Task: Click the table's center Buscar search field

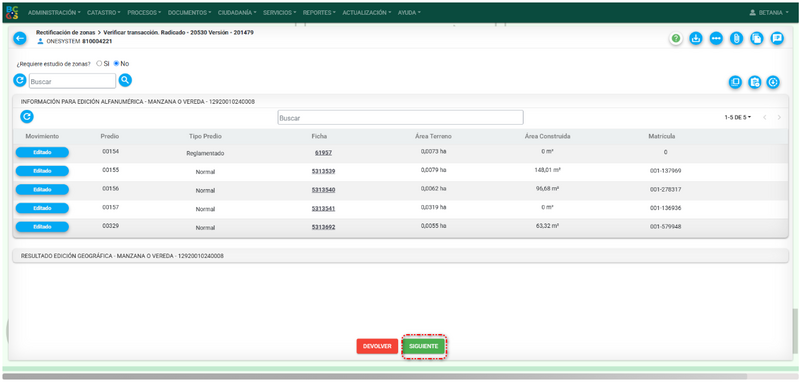Action: (401, 118)
